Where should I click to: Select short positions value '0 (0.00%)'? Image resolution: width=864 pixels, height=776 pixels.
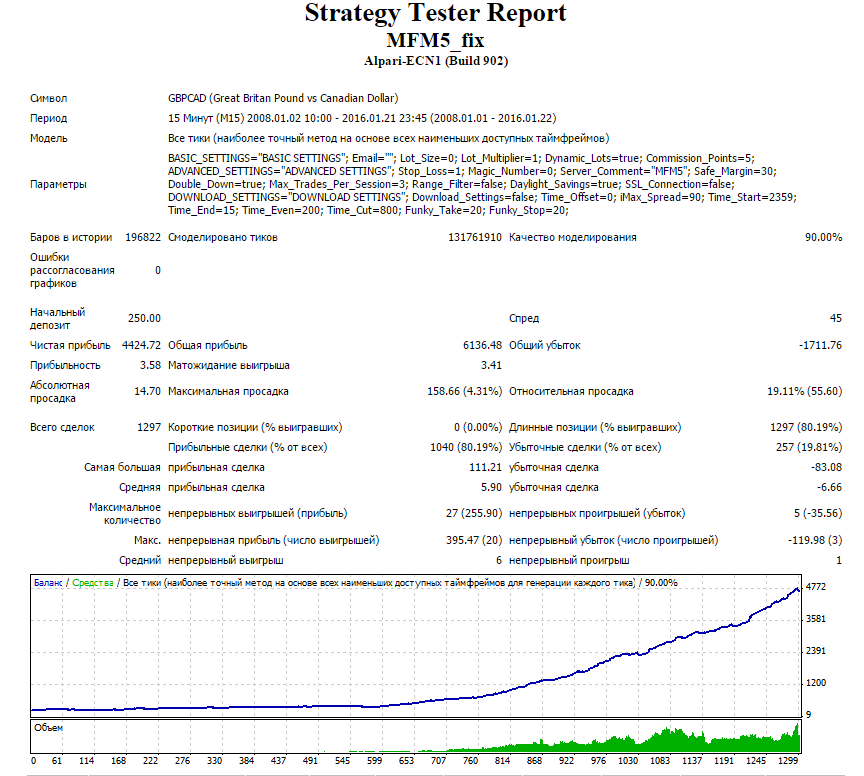478,427
